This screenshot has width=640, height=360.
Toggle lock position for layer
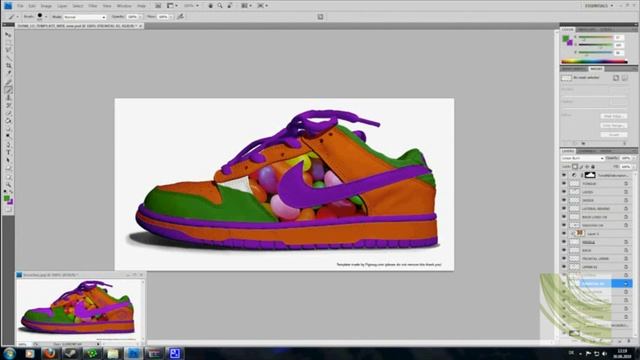587,167
